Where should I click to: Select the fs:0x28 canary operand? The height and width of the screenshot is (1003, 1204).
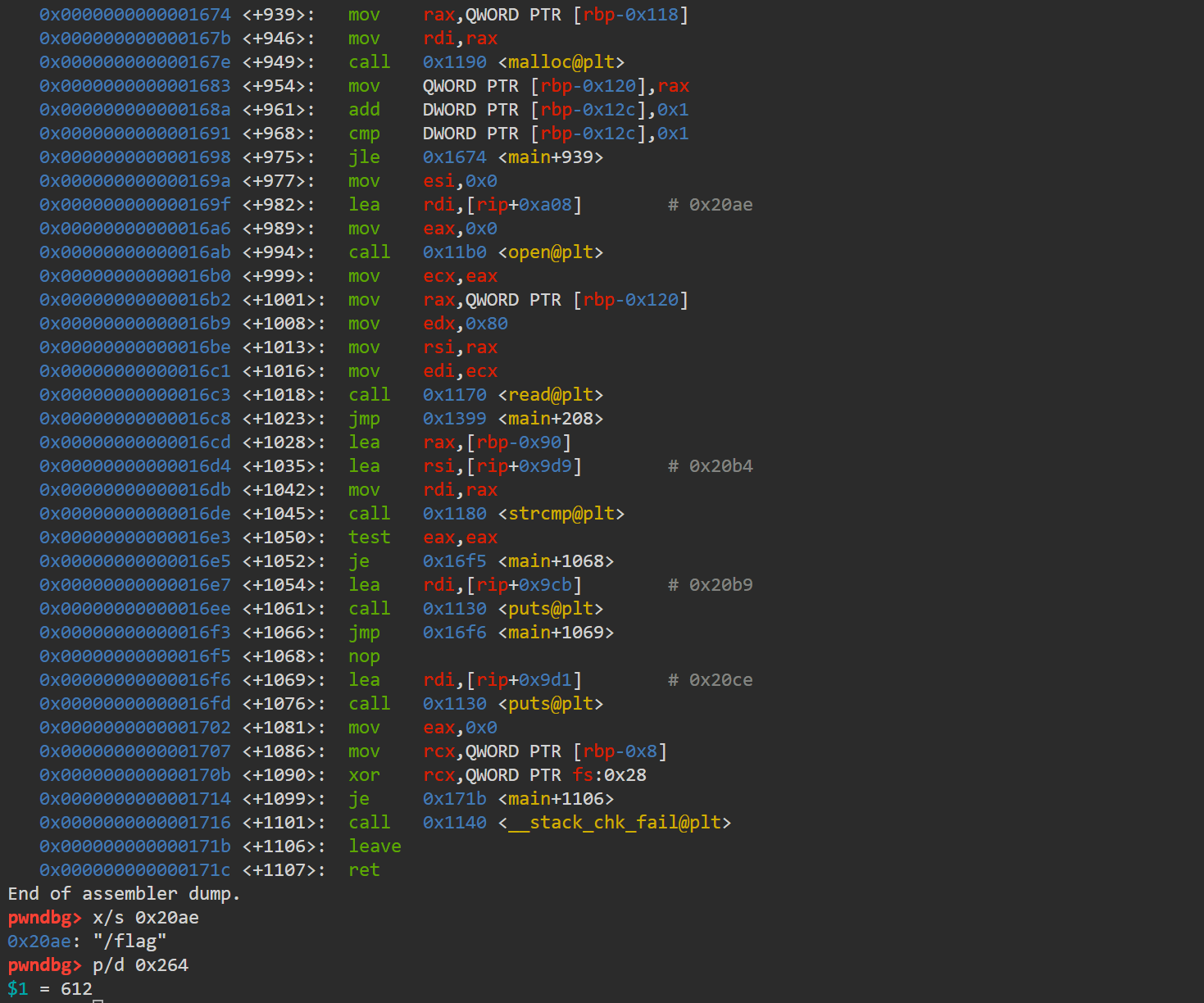tap(609, 775)
